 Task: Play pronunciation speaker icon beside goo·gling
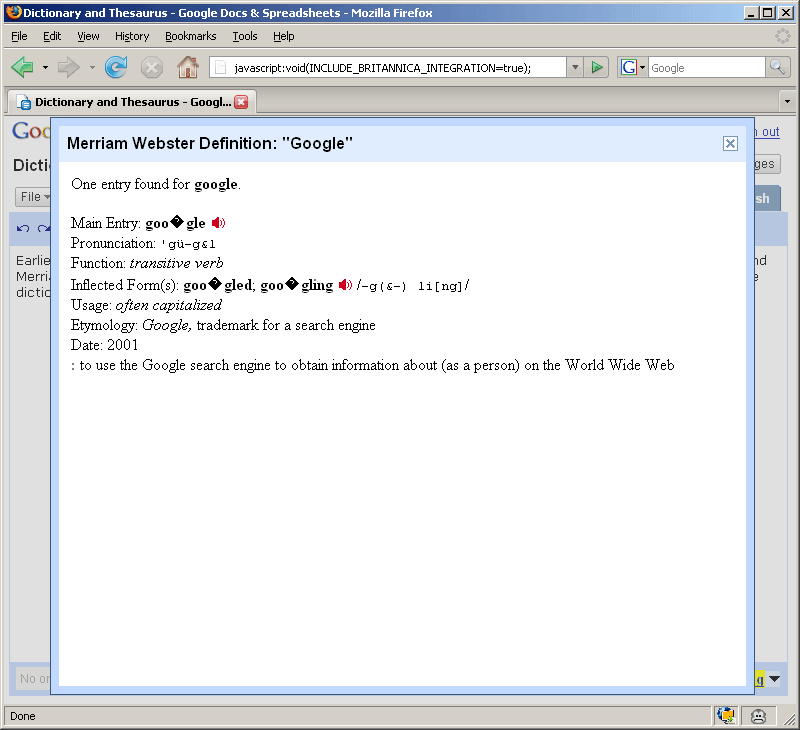click(x=345, y=284)
